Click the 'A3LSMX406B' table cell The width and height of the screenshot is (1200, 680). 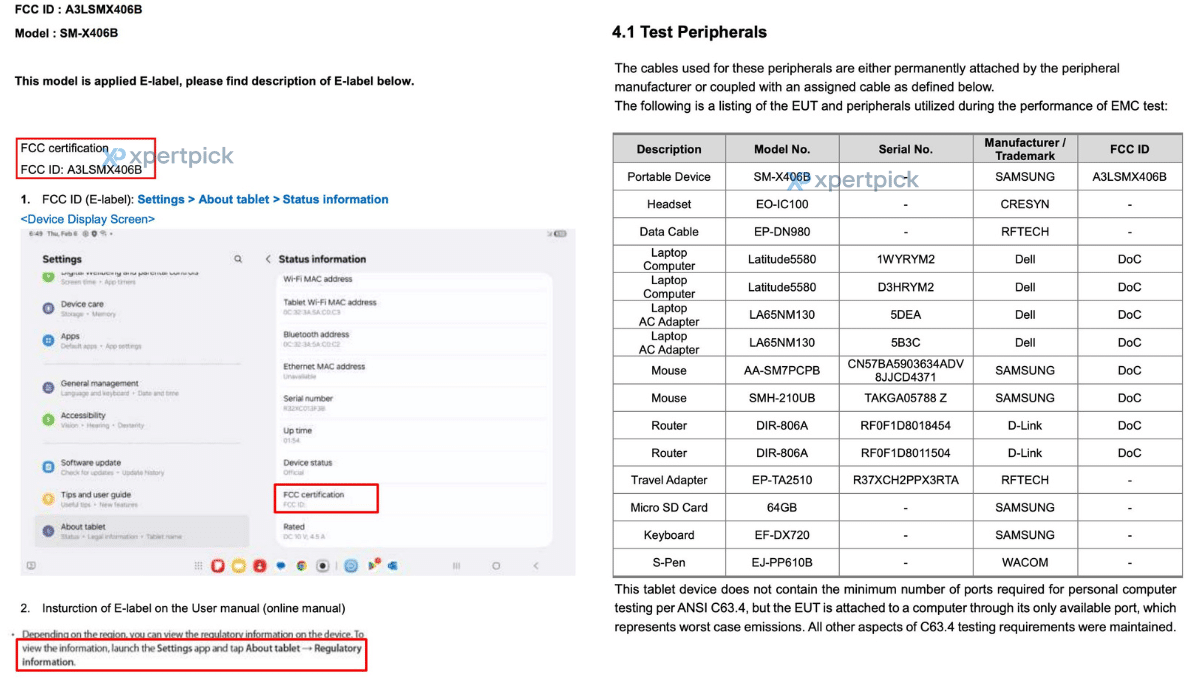click(x=1129, y=177)
